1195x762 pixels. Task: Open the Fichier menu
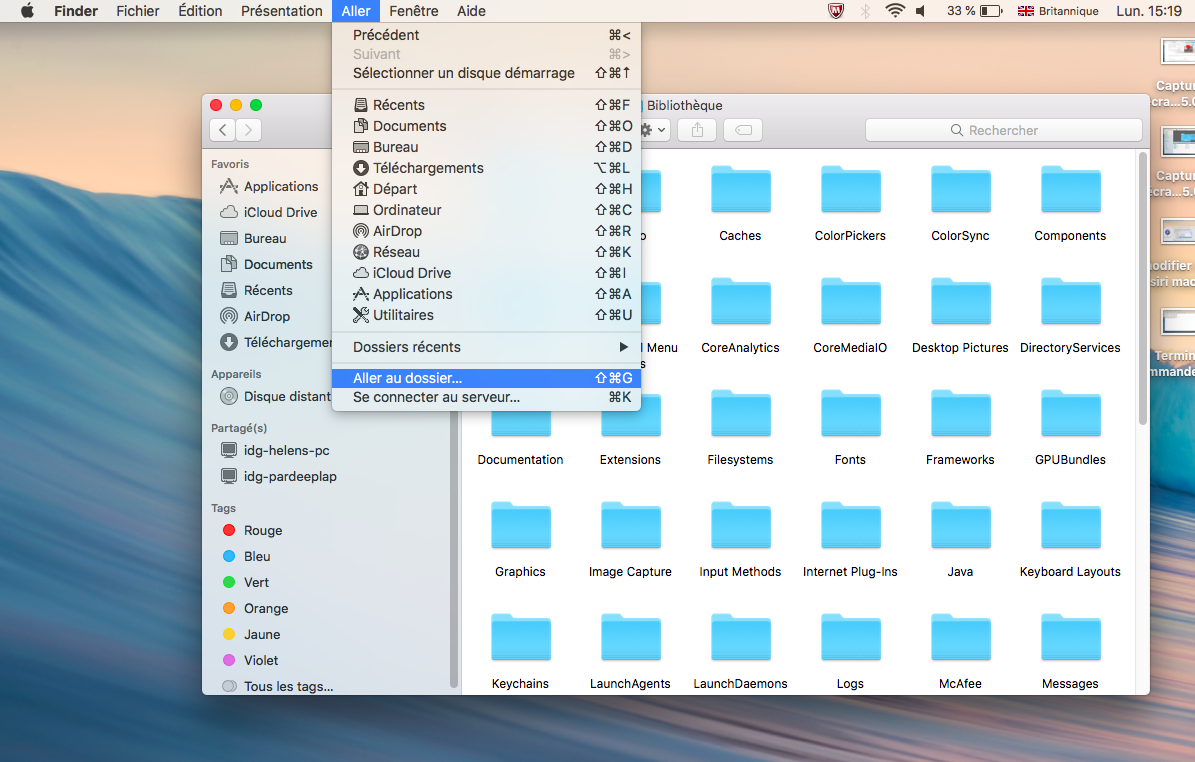[137, 11]
